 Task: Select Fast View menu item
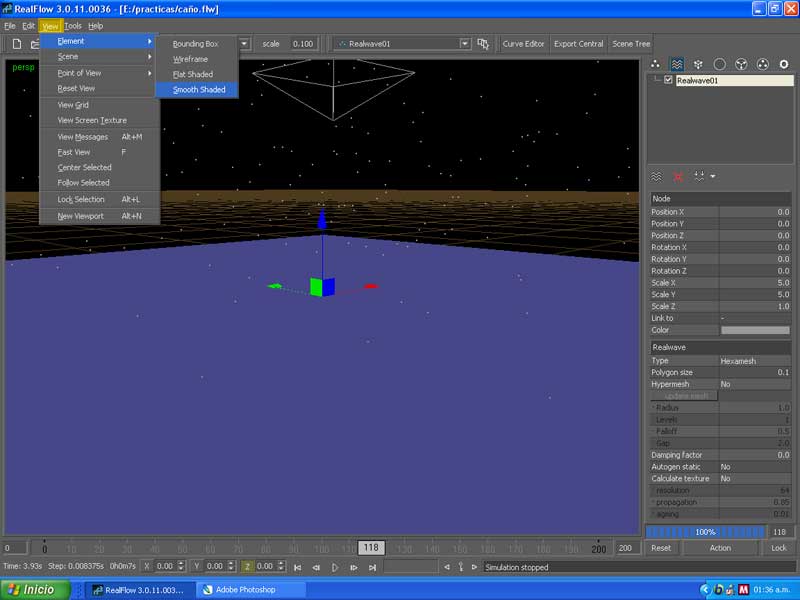pos(100,152)
